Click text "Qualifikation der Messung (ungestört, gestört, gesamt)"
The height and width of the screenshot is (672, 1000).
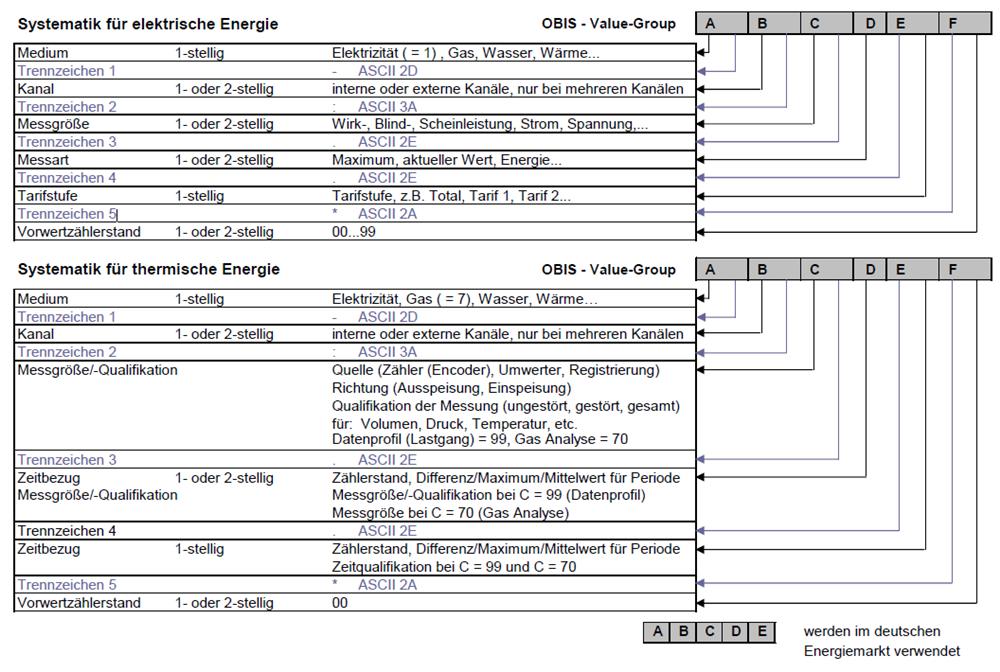pos(506,405)
